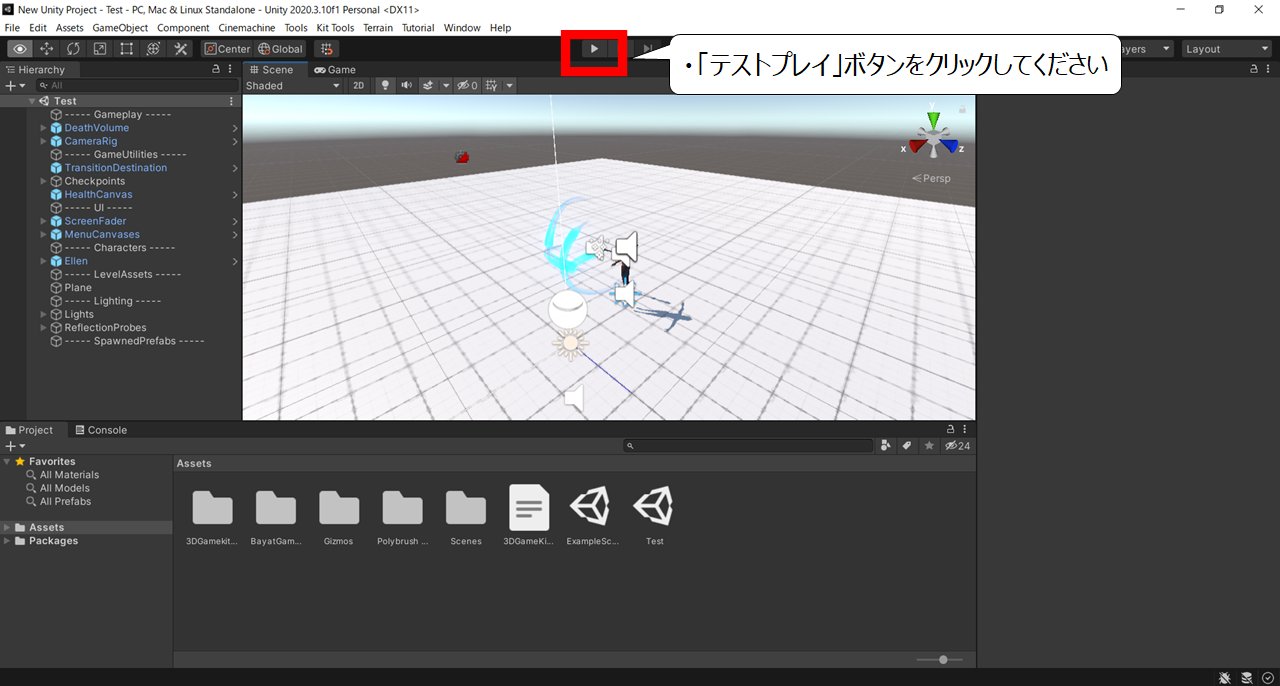Image resolution: width=1280 pixels, height=686 pixels.
Task: Click search-by-label tag icon in Project panel
Action: click(907, 446)
